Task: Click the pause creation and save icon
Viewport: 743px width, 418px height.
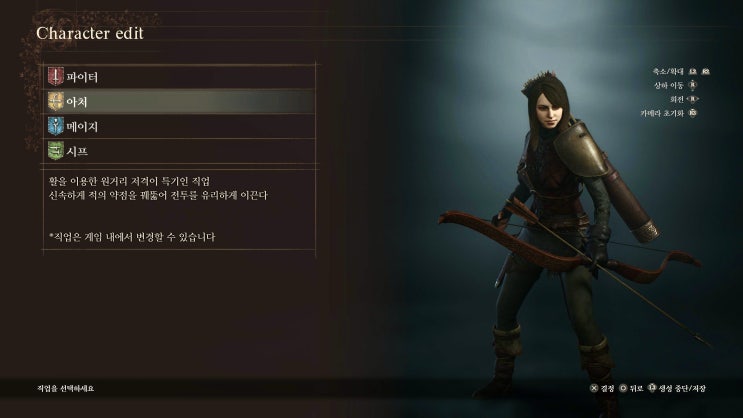Action: coord(652,388)
